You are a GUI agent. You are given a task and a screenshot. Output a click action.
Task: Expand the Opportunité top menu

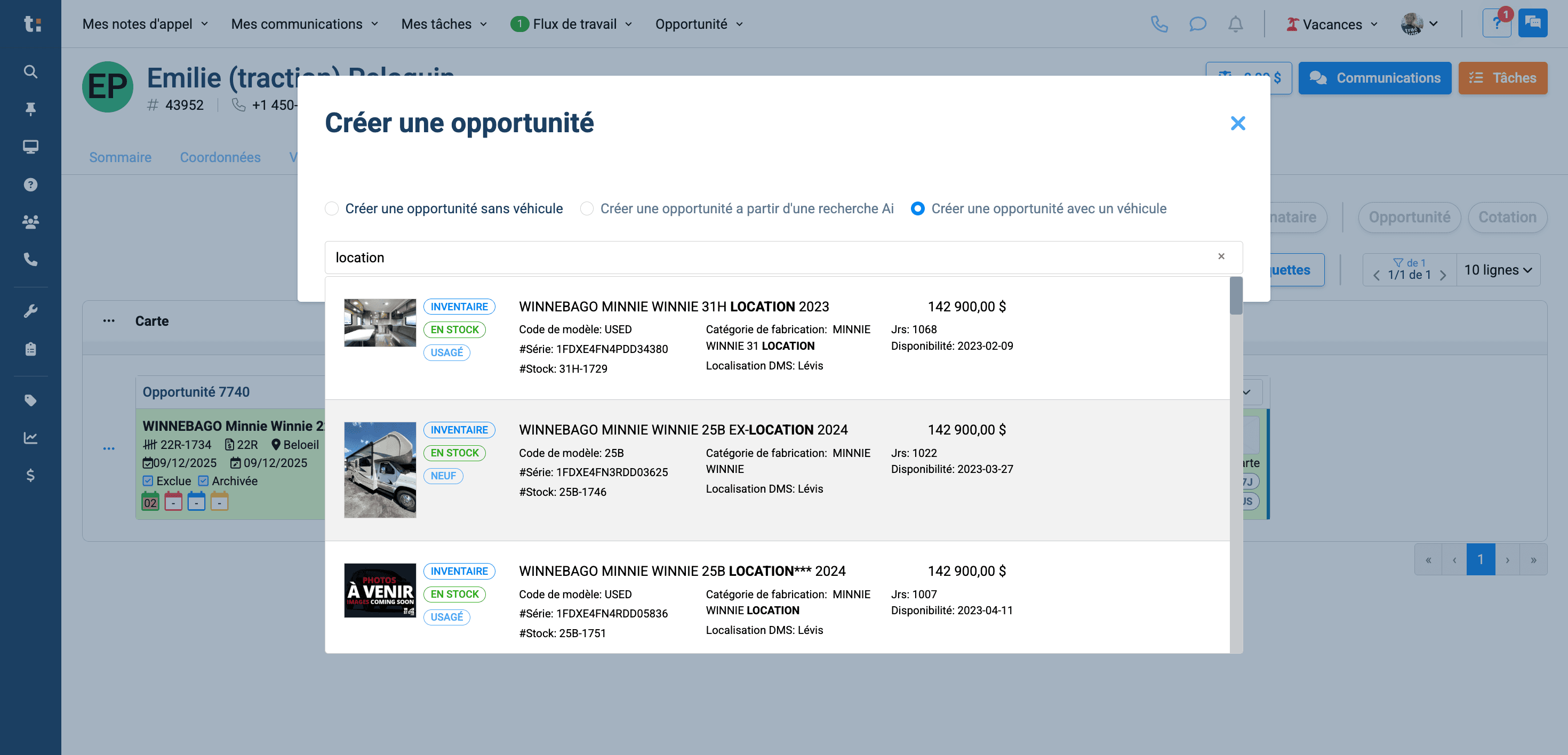point(699,23)
